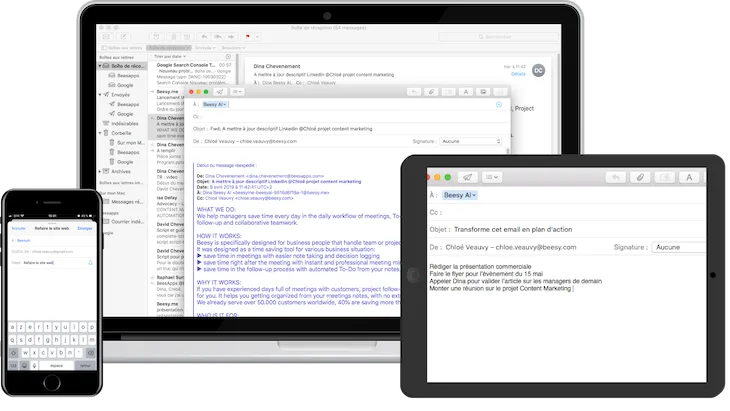The height and width of the screenshot is (411, 730).
Task: Click the compose new message icon in Mail toolbar
Action: 123,37
